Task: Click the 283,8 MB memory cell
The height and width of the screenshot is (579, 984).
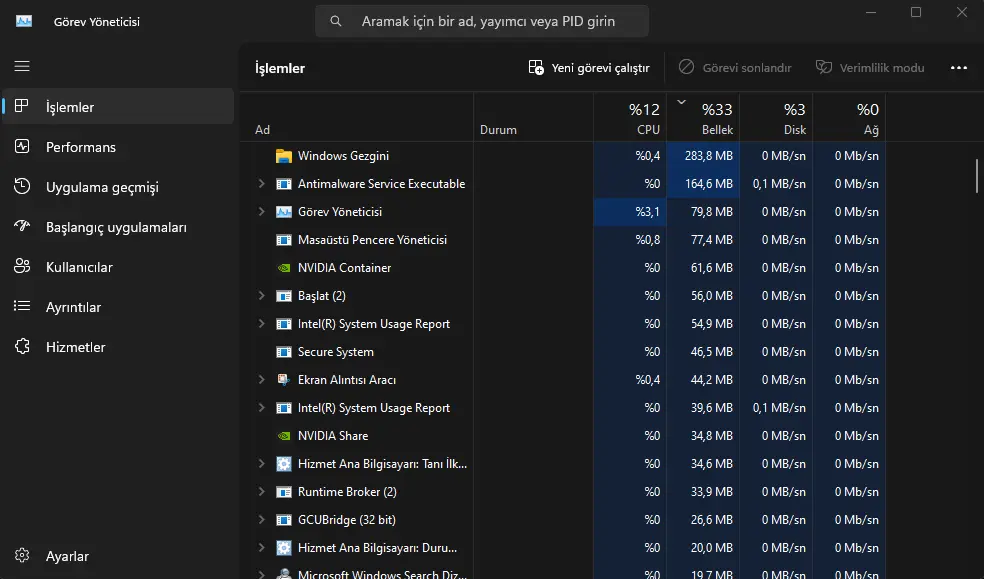Action: pyautogui.click(x=703, y=156)
